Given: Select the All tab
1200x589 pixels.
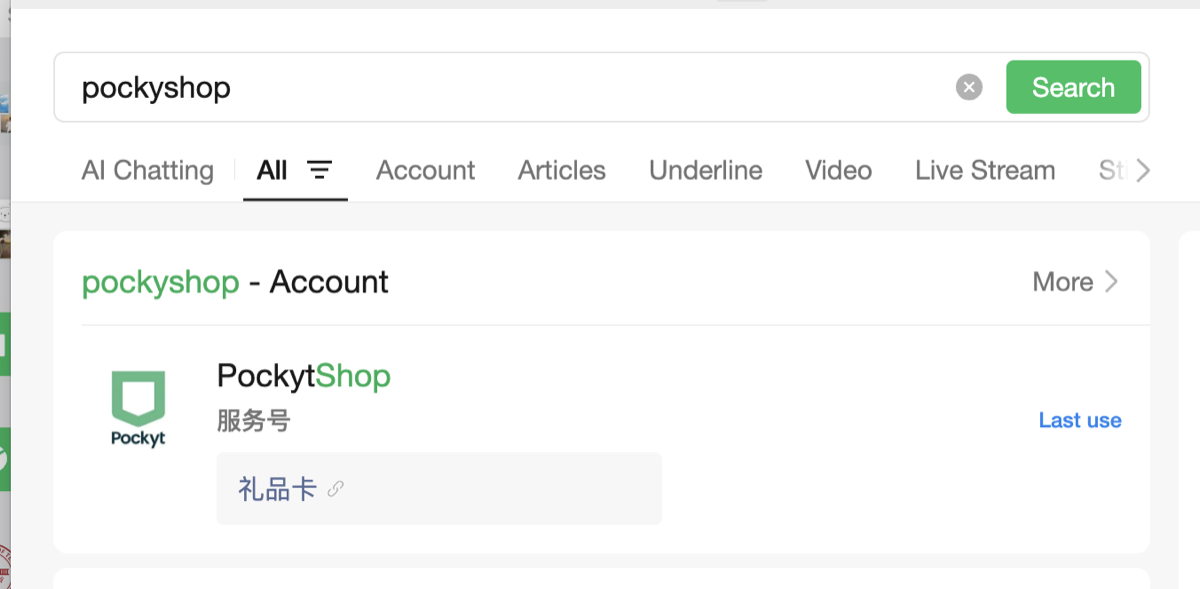Looking at the screenshot, I should (x=272, y=170).
